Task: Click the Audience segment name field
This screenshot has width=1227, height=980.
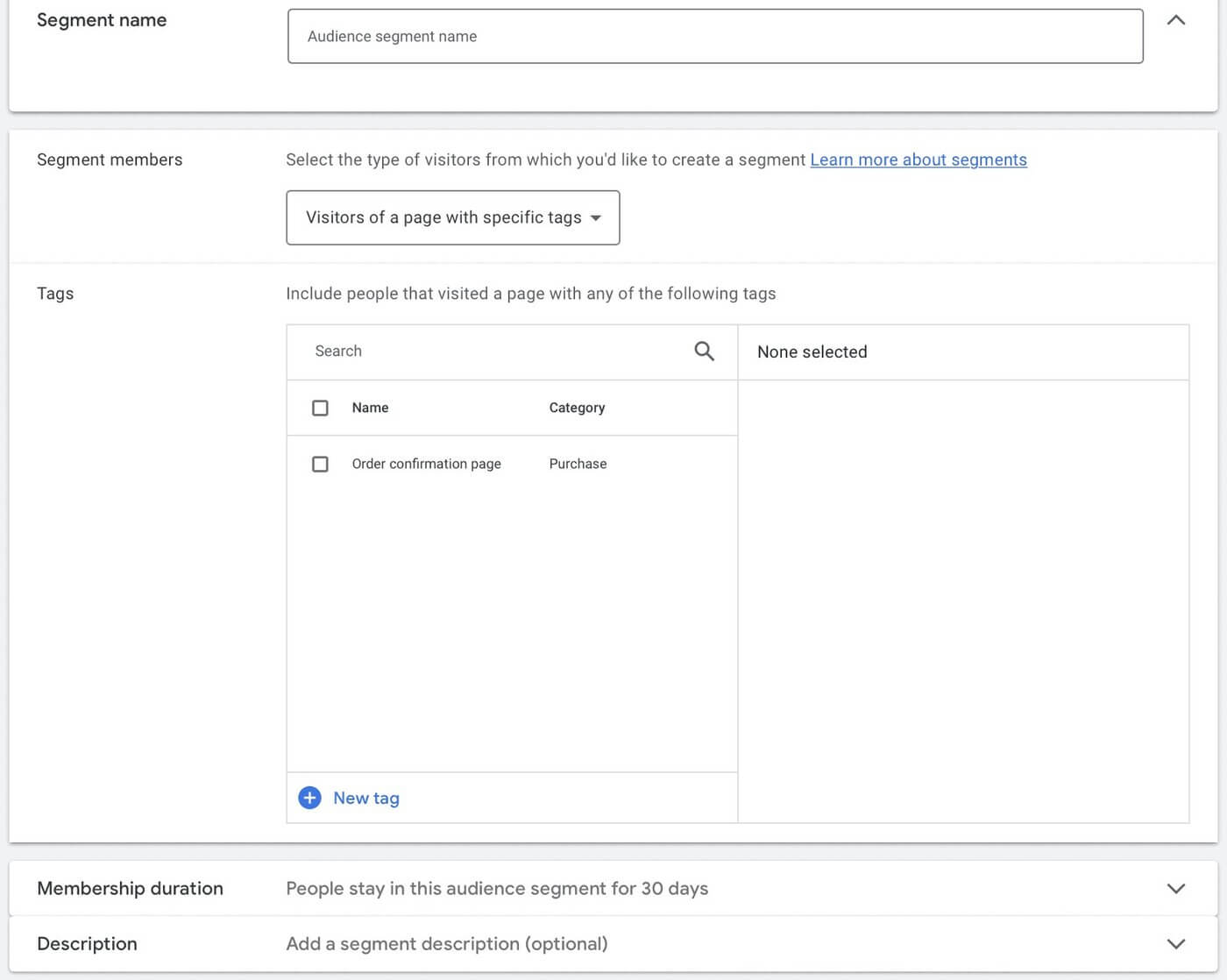Action: [715, 36]
